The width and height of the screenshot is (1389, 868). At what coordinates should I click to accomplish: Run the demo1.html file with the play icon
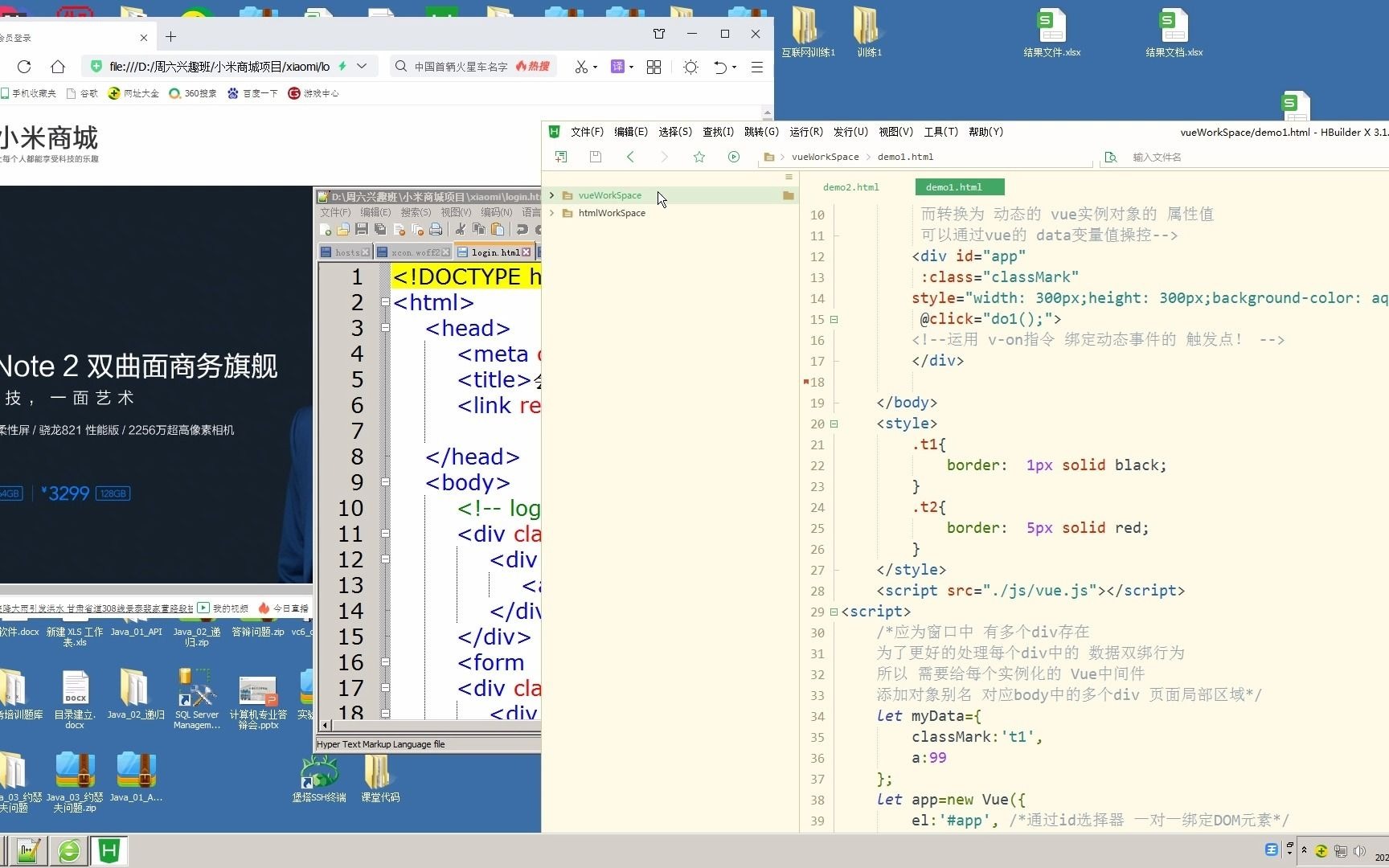[x=733, y=157]
